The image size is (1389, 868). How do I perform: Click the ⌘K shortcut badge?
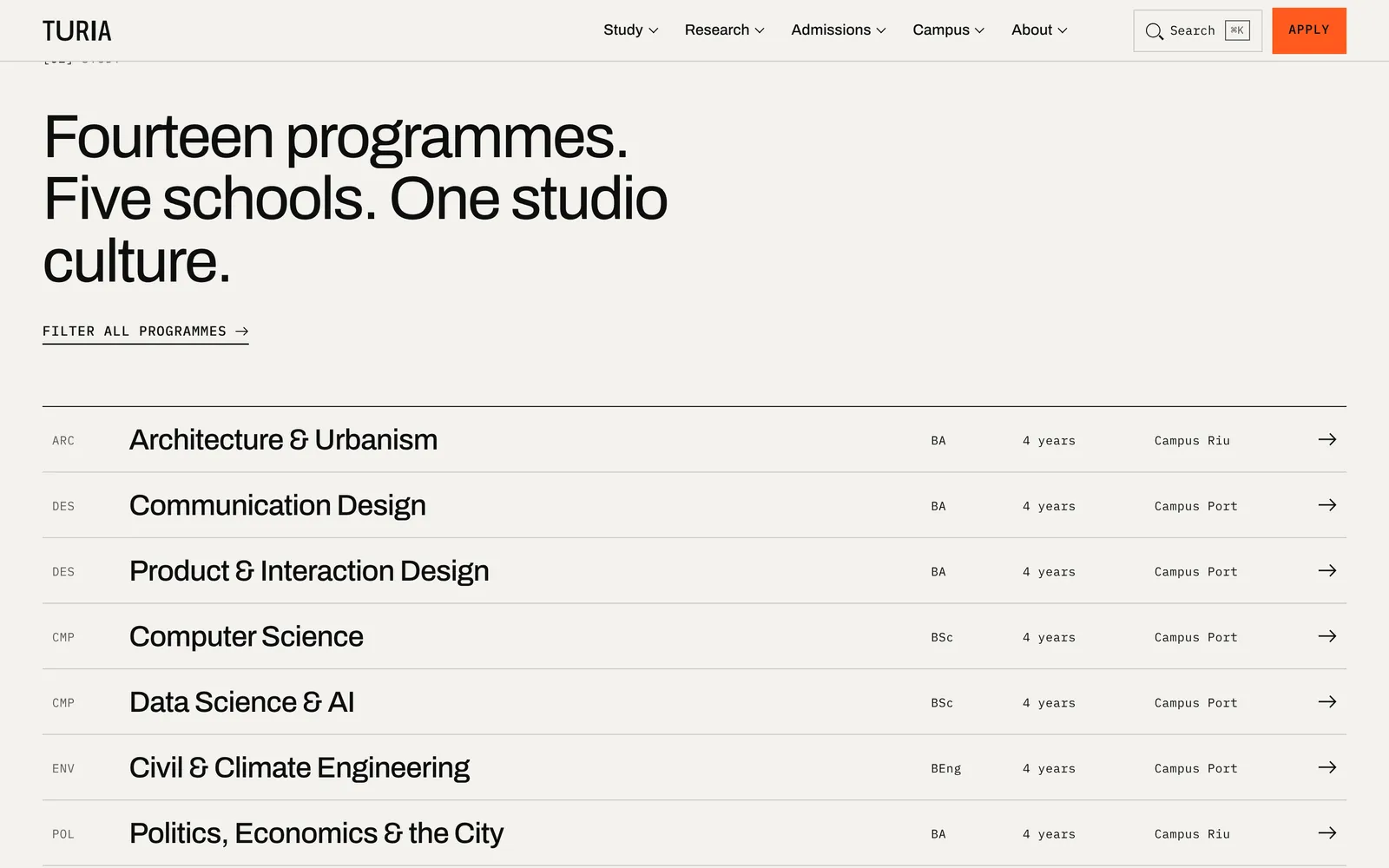pyautogui.click(x=1237, y=30)
